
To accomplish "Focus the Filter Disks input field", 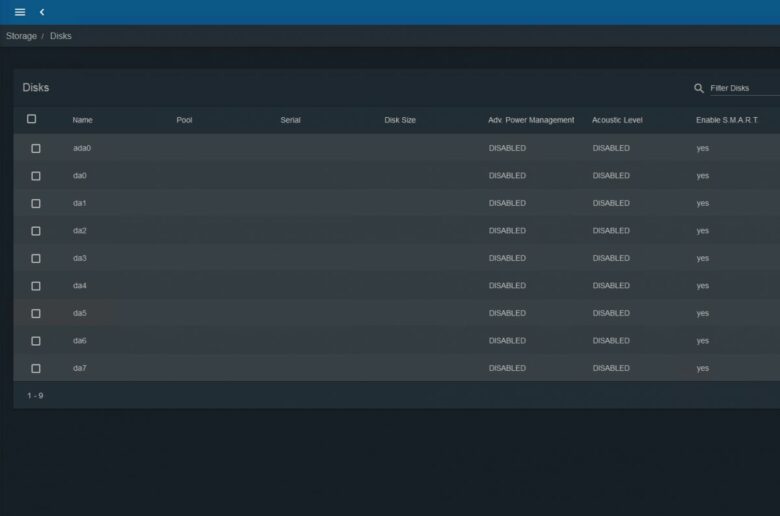I will click(x=745, y=88).
